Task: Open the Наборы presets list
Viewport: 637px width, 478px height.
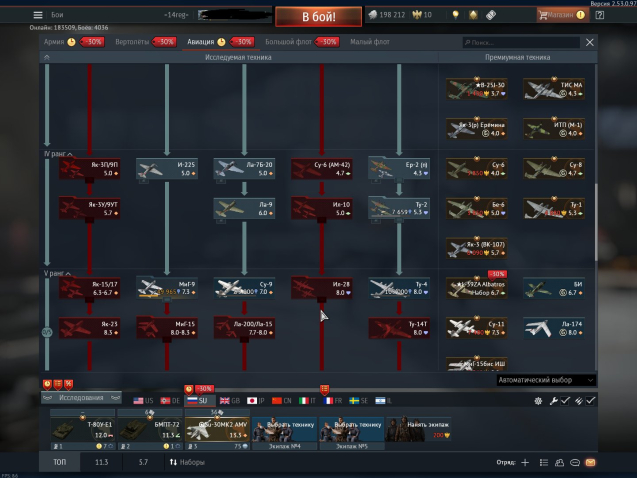Action: [188, 463]
